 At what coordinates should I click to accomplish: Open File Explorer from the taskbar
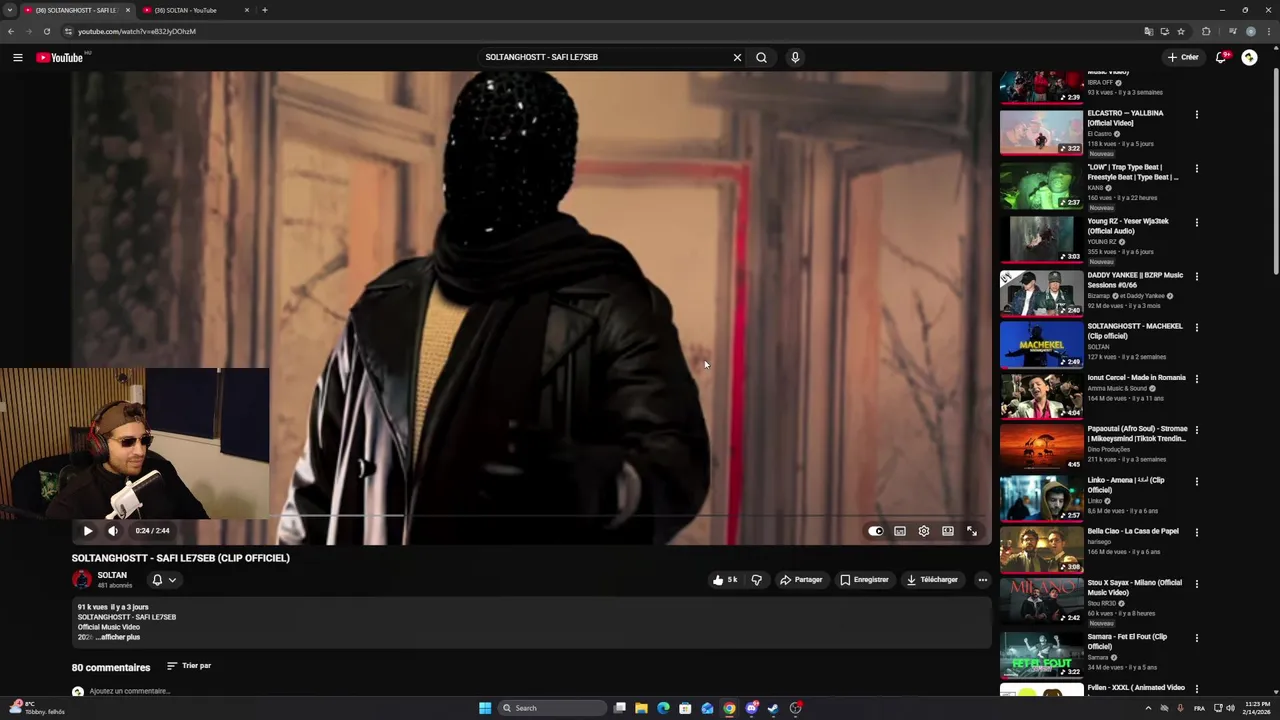[641, 708]
